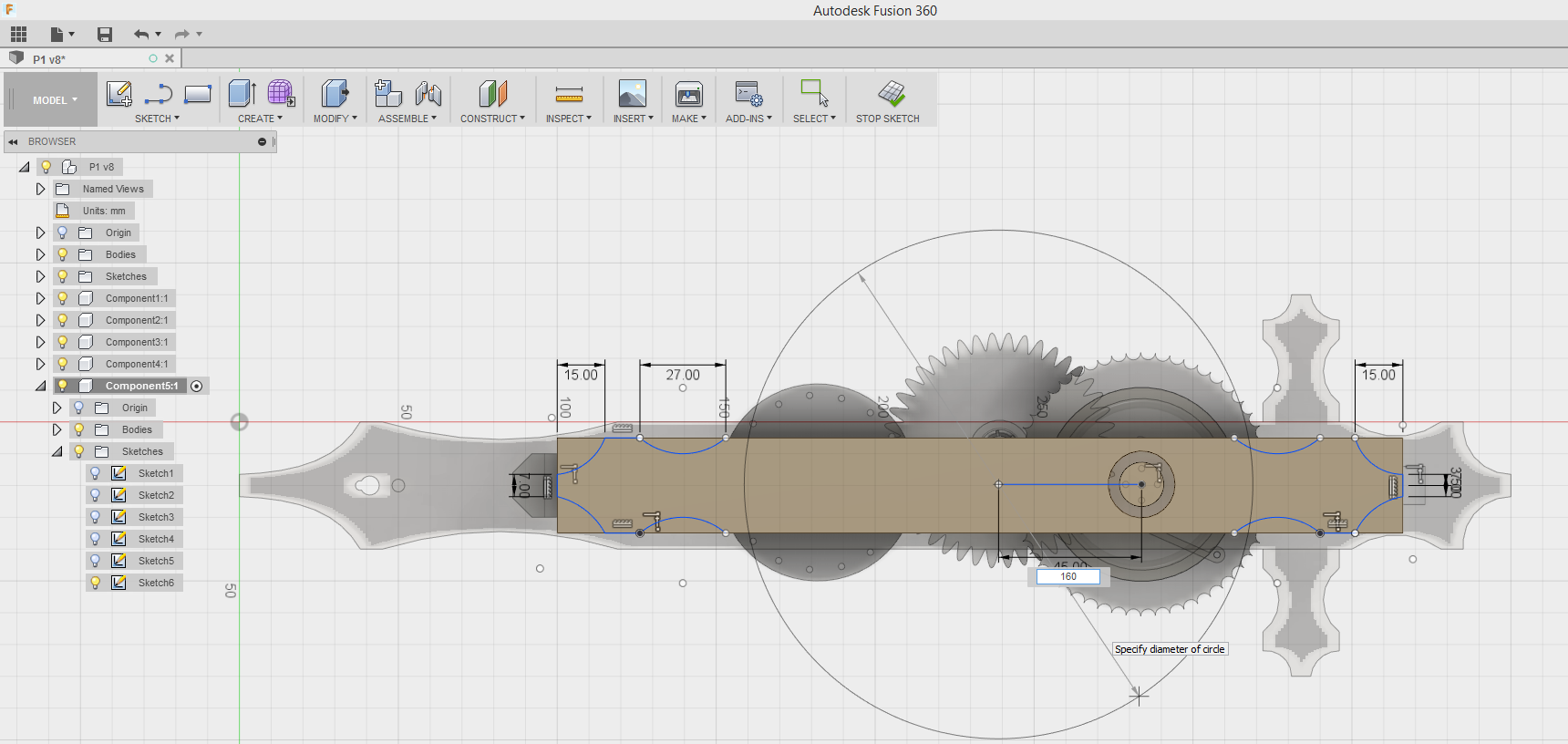
Task: Click the circle diameter input field
Action: point(1068,576)
